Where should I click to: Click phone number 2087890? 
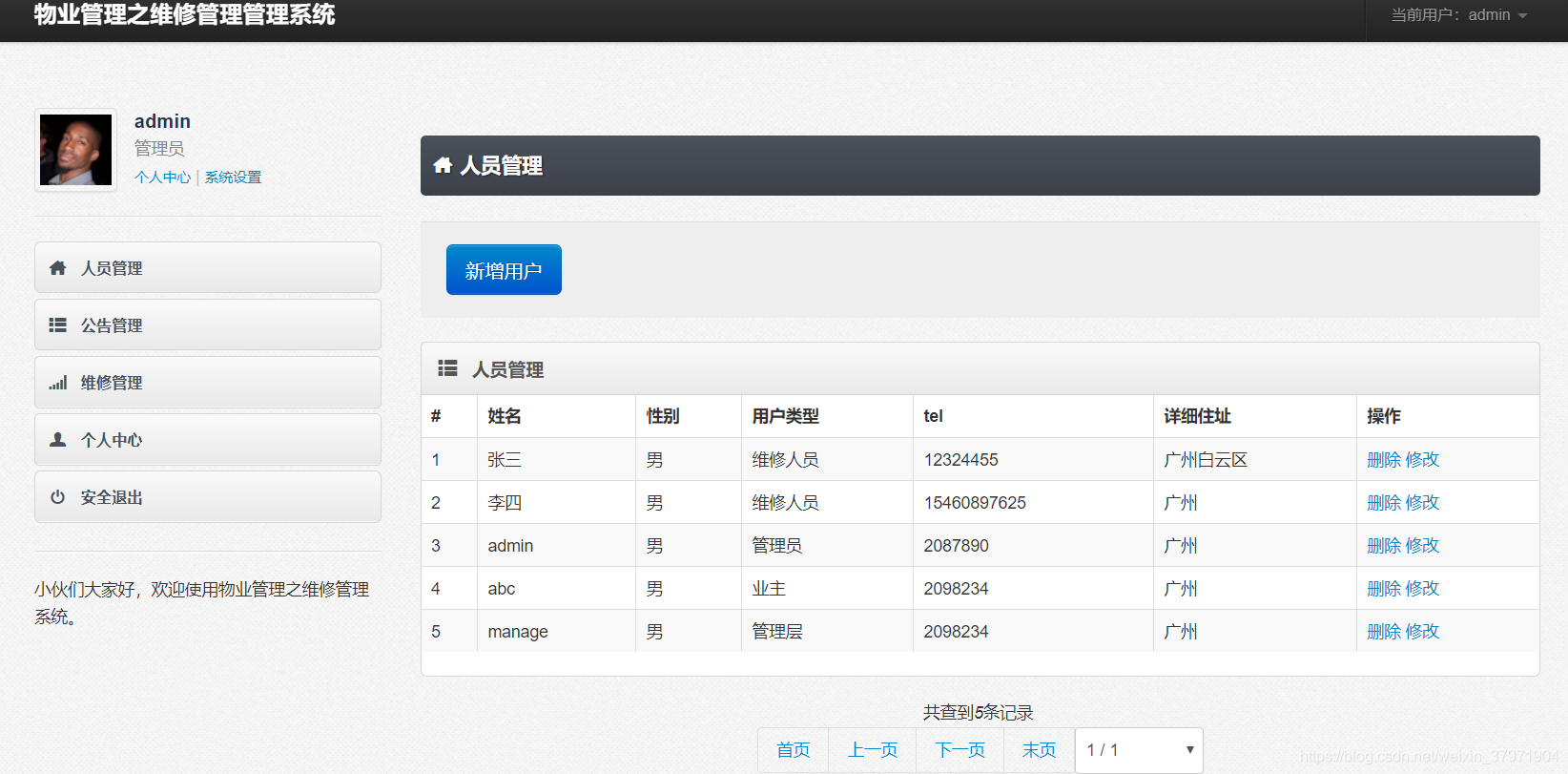coord(956,546)
